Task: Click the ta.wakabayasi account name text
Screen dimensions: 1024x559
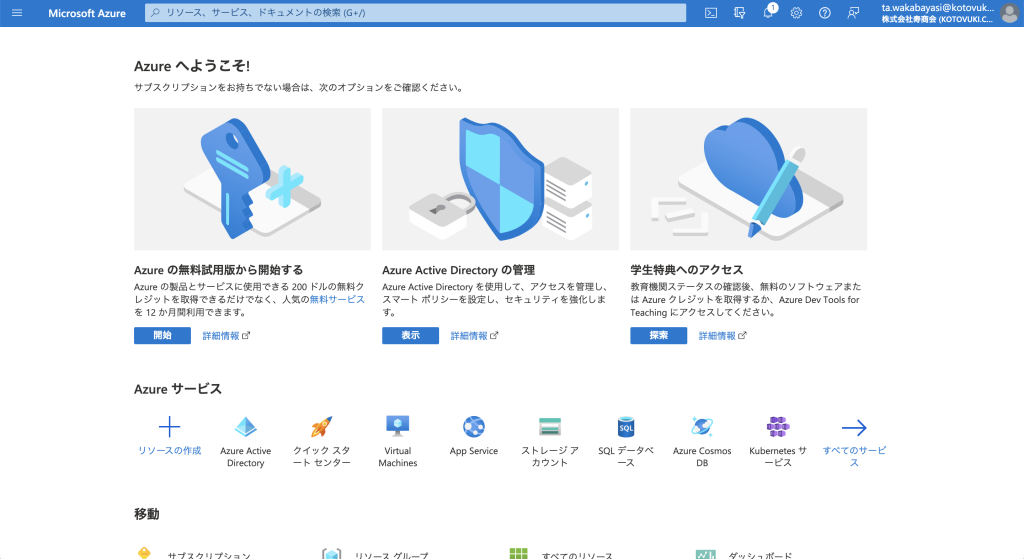Action: pyautogui.click(x=937, y=8)
